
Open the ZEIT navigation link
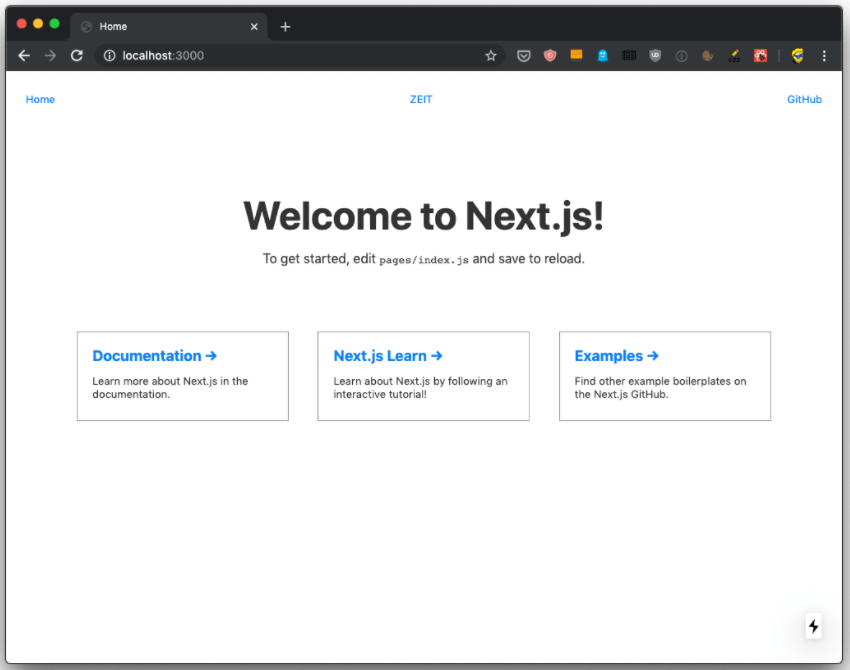pyautogui.click(x=421, y=99)
